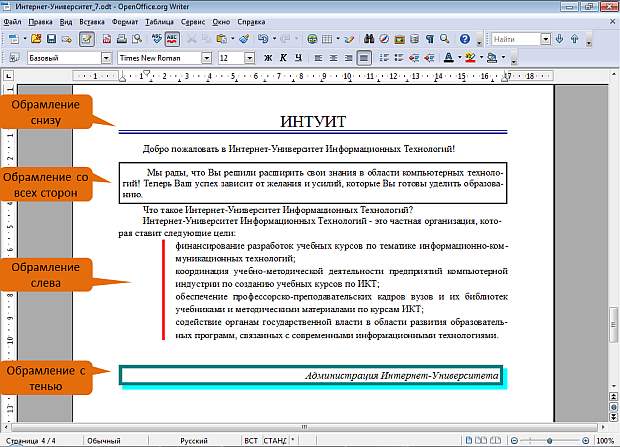Toggle numbered list
The image size is (620, 447).
(x=384, y=58)
